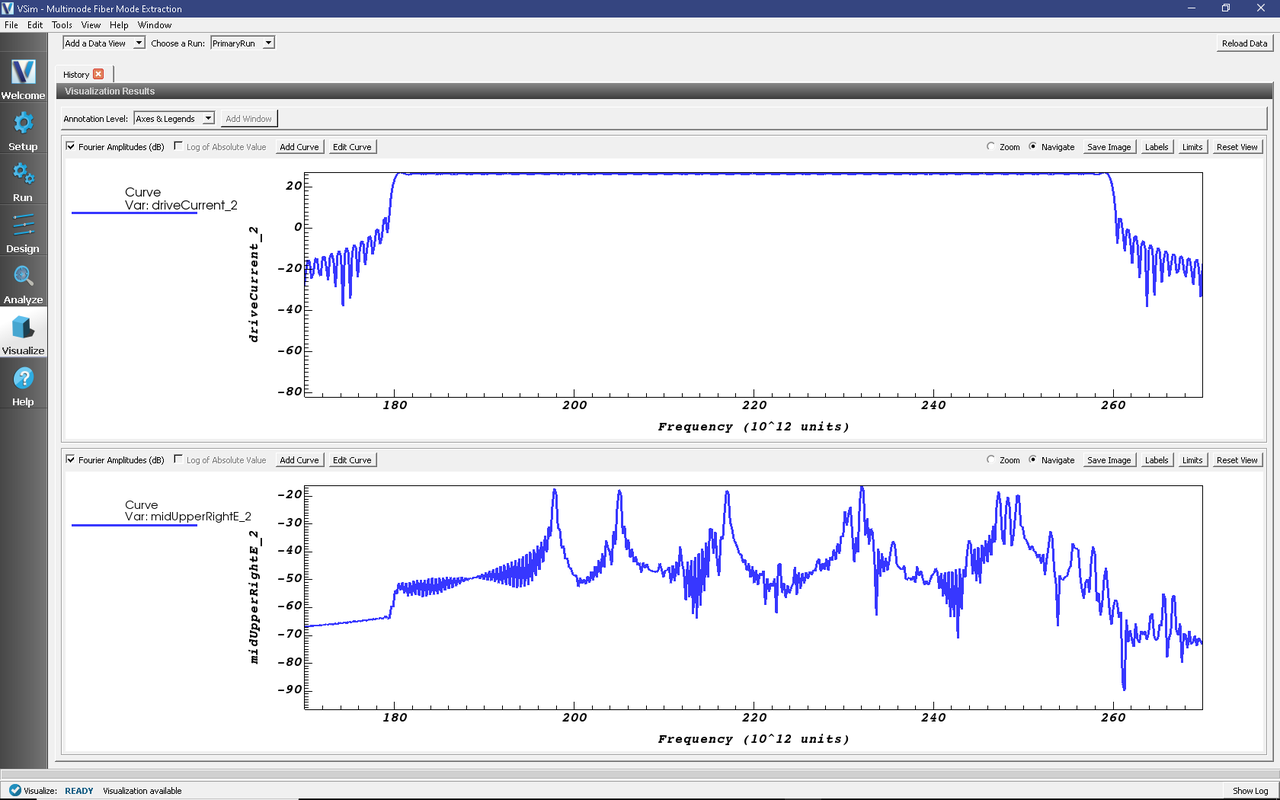Open the Tools menu
This screenshot has width=1280, height=800.
coord(61,25)
